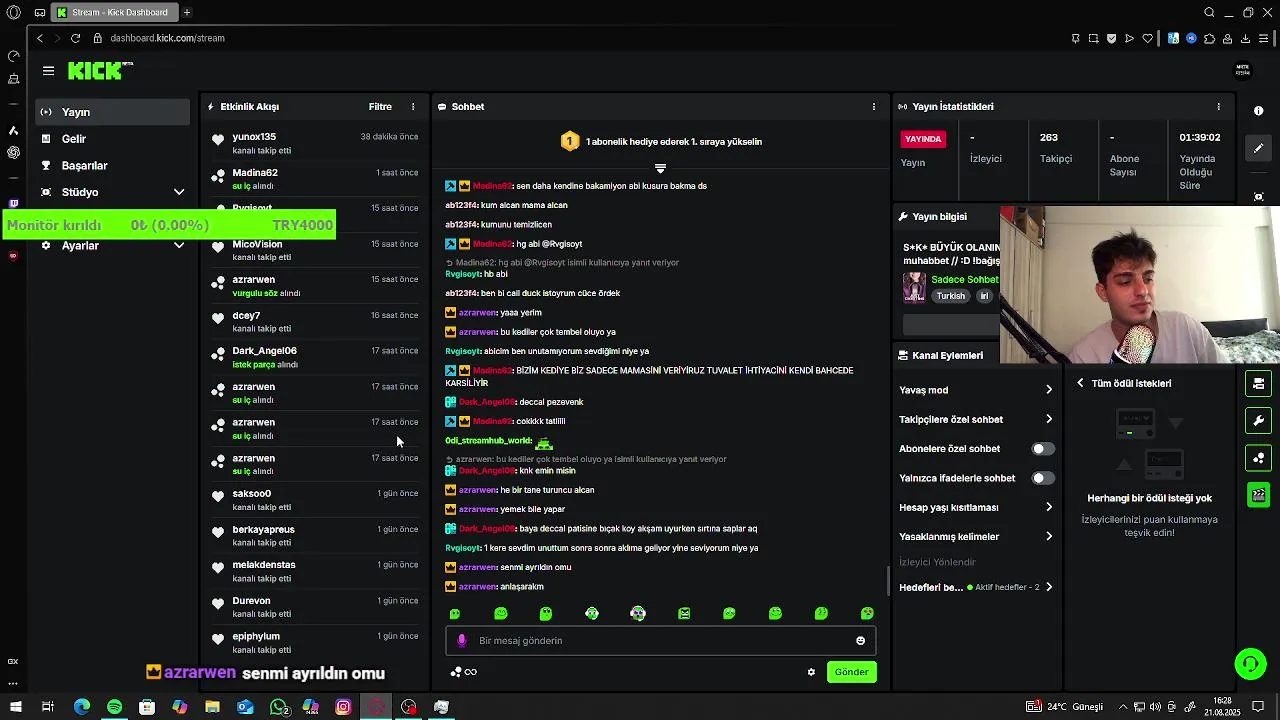This screenshot has width=1280, height=720.
Task: Open the Yayın İstatistikleri three-dot menu
Action: 1218,107
